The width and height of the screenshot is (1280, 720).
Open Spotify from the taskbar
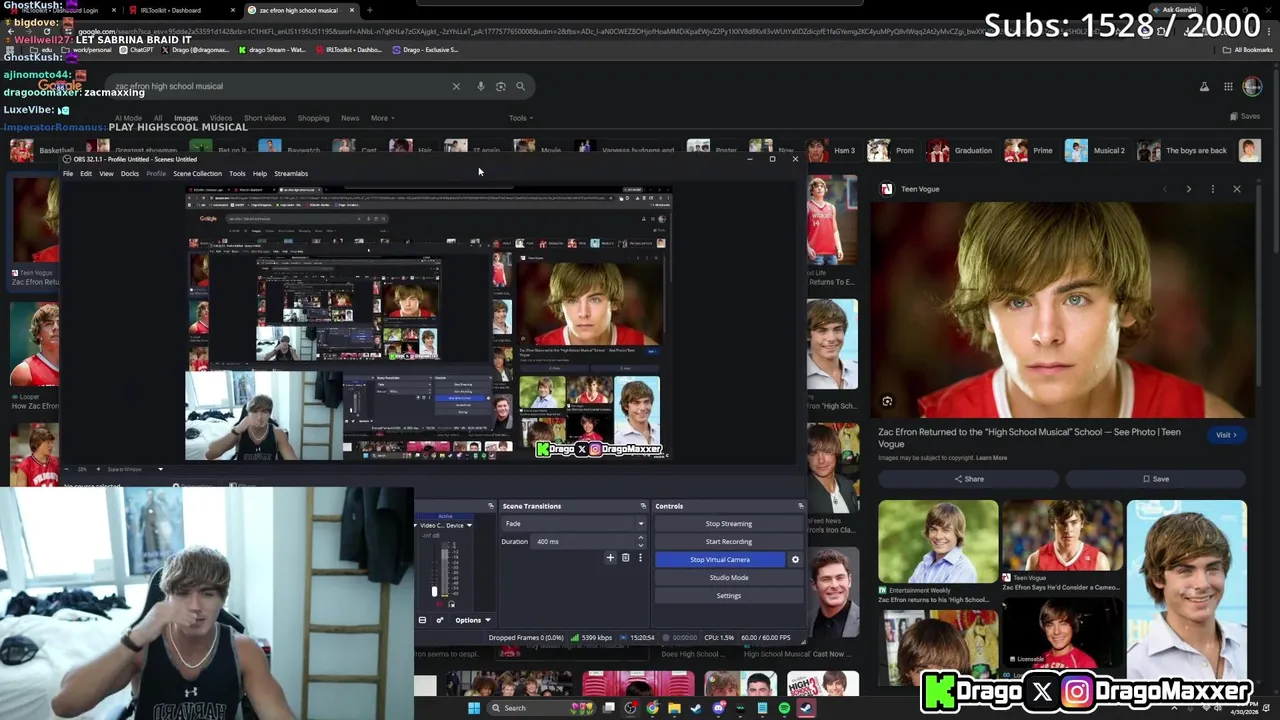tap(784, 708)
